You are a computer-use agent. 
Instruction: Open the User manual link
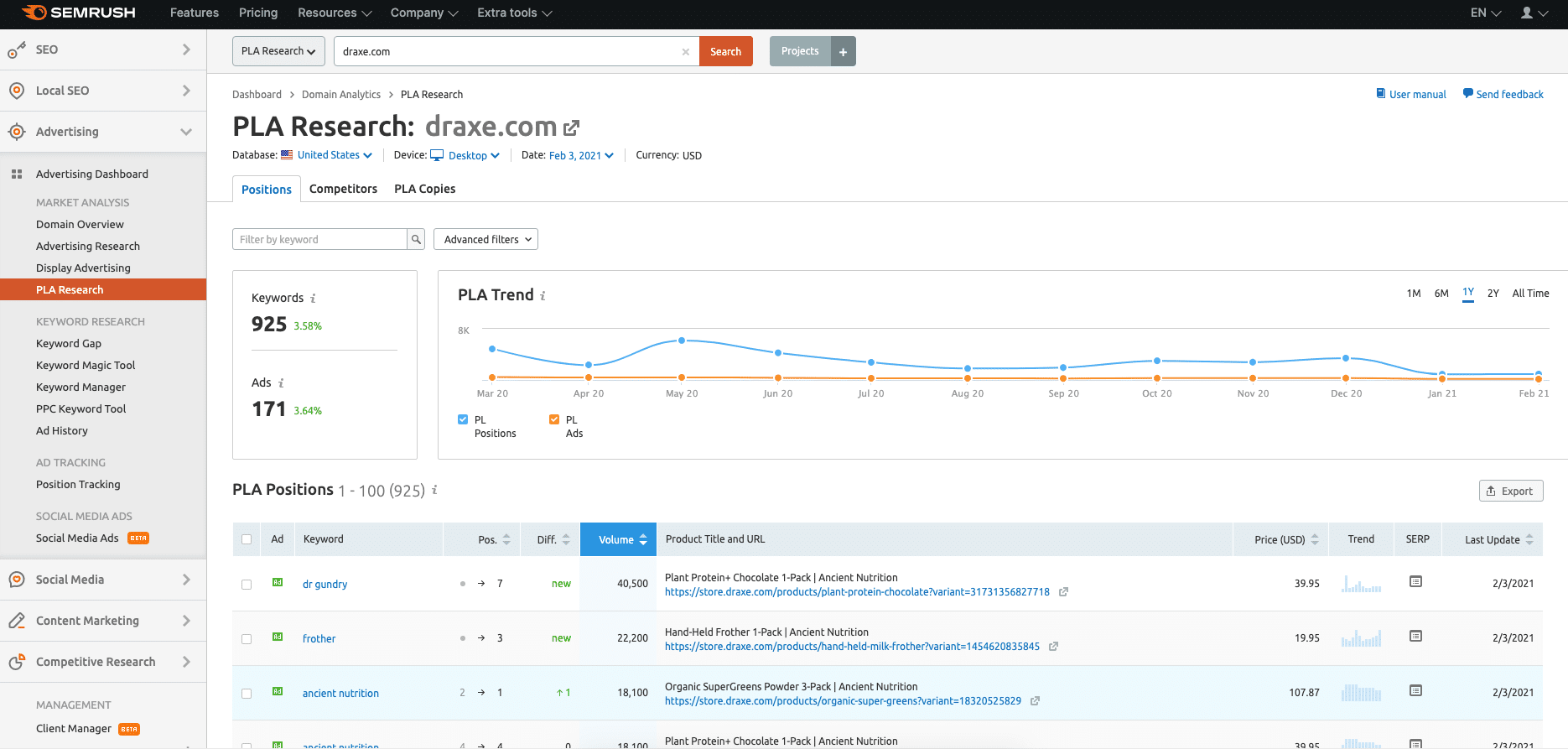(1411, 94)
